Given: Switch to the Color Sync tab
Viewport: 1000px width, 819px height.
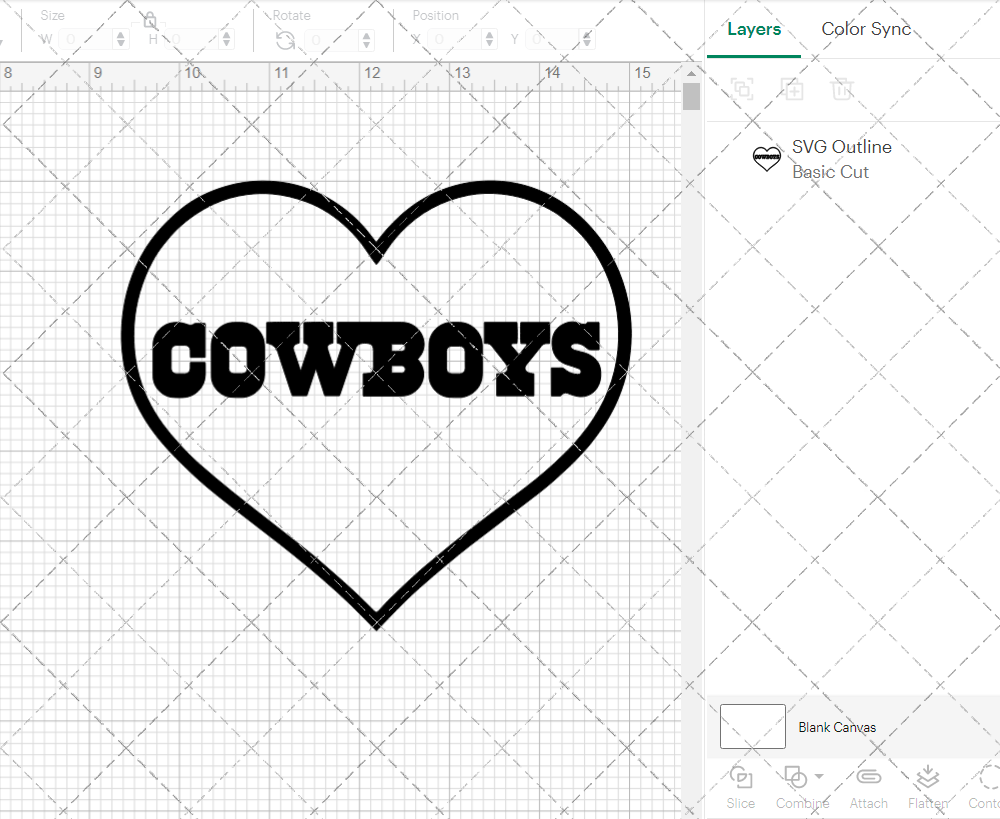Looking at the screenshot, I should click(866, 29).
